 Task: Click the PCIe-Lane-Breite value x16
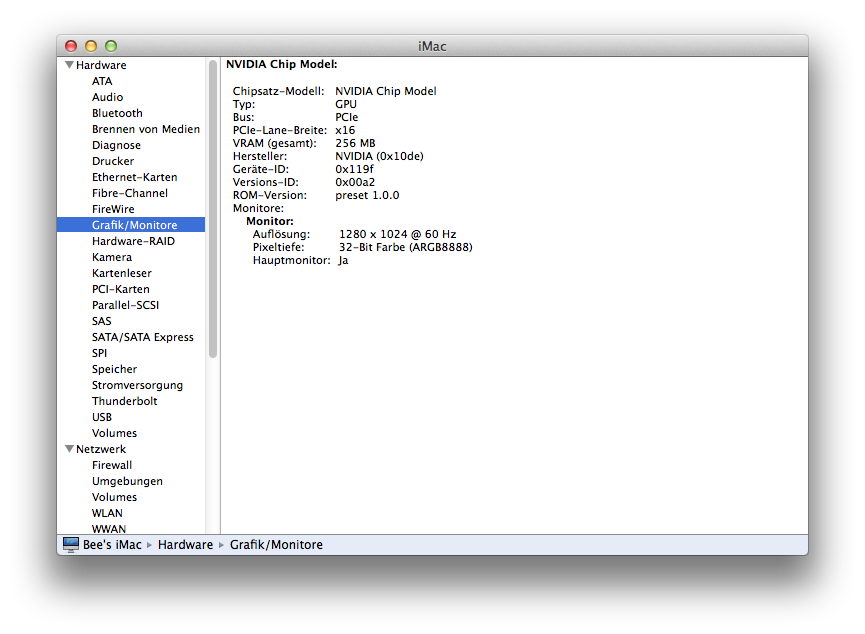click(x=345, y=130)
